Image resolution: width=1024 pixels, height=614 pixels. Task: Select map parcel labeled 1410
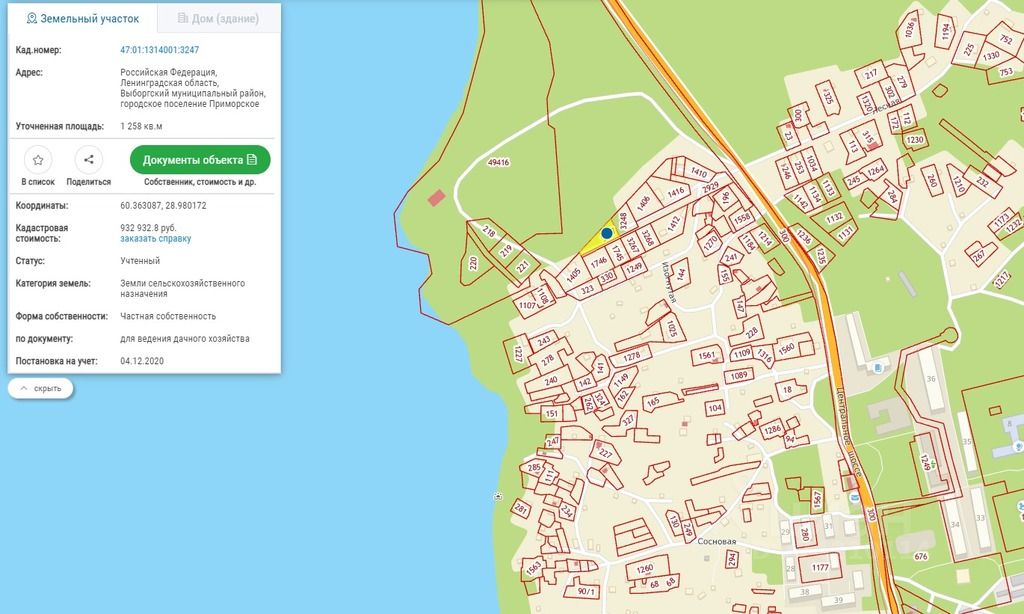[699, 172]
